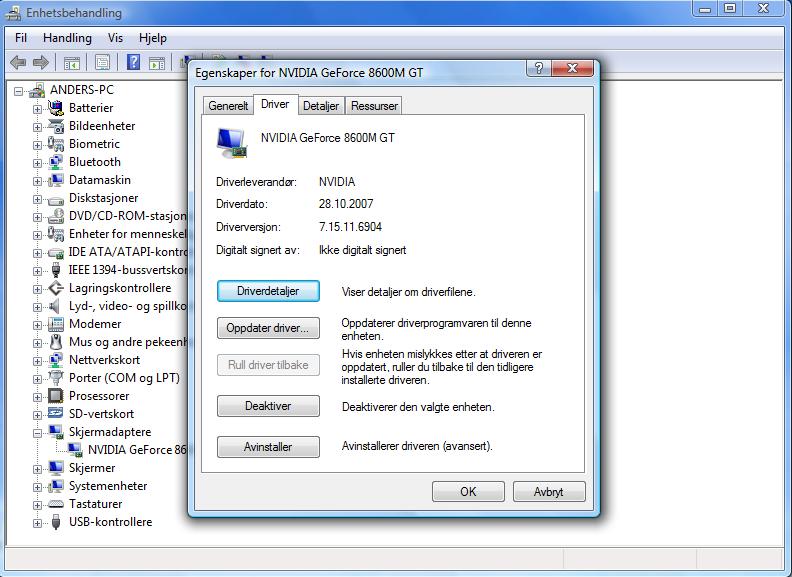Screen dimensions: 792x577
Task: Select the IDE ATA/ATAPI-kontrollere tree item
Action: point(128,252)
